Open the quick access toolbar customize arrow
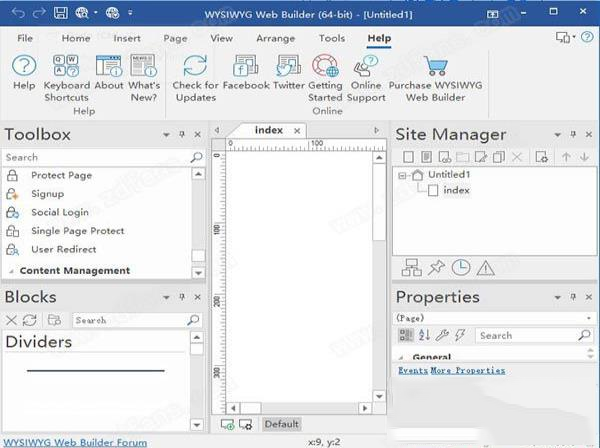Screen dimensions: 600x448 pyautogui.click(x=130, y=13)
